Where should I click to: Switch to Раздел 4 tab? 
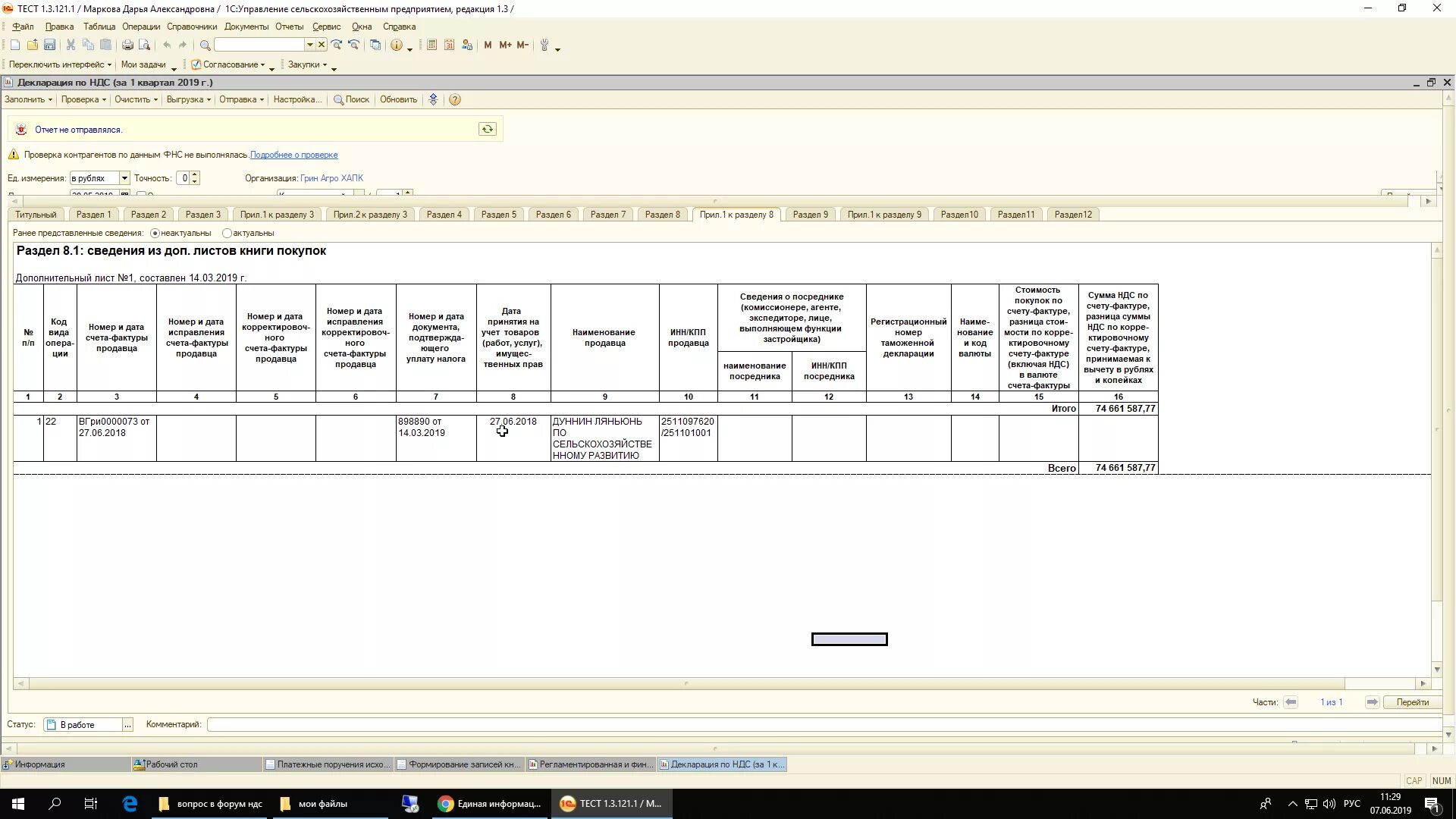(x=443, y=214)
